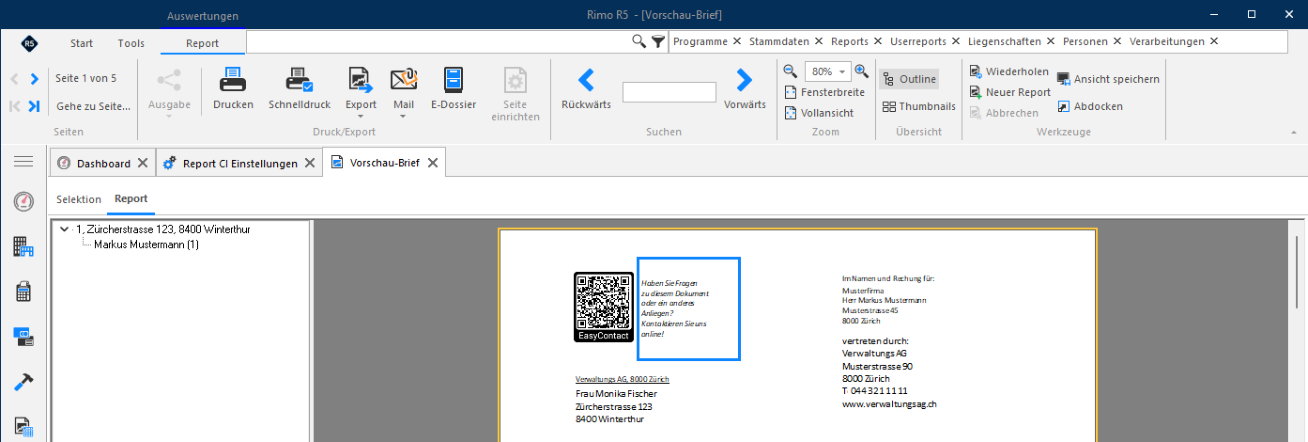Open the zoom percentage dropdown
This screenshot has height=442, width=1308.
[843, 72]
